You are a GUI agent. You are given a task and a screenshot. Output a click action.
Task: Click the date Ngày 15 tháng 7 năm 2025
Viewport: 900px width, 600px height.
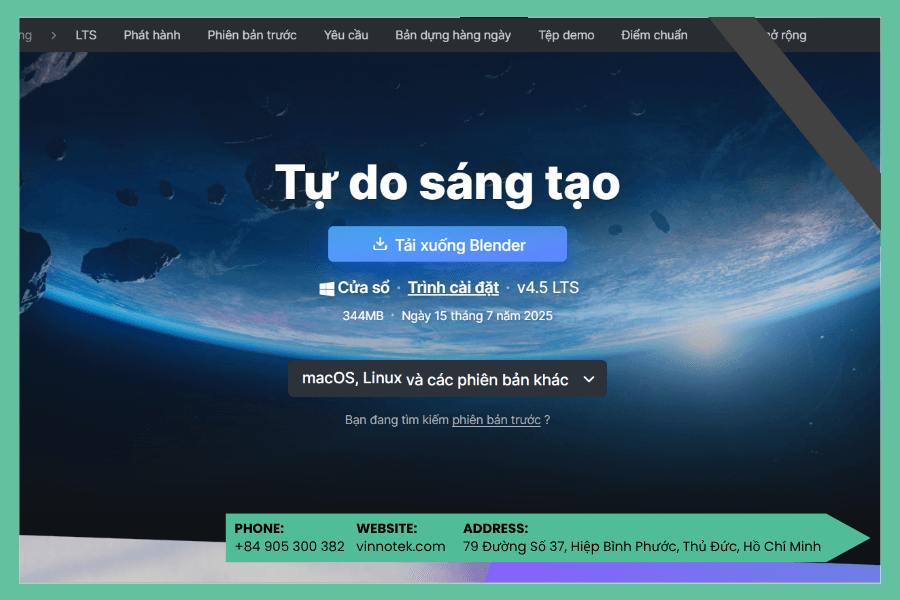(x=477, y=316)
